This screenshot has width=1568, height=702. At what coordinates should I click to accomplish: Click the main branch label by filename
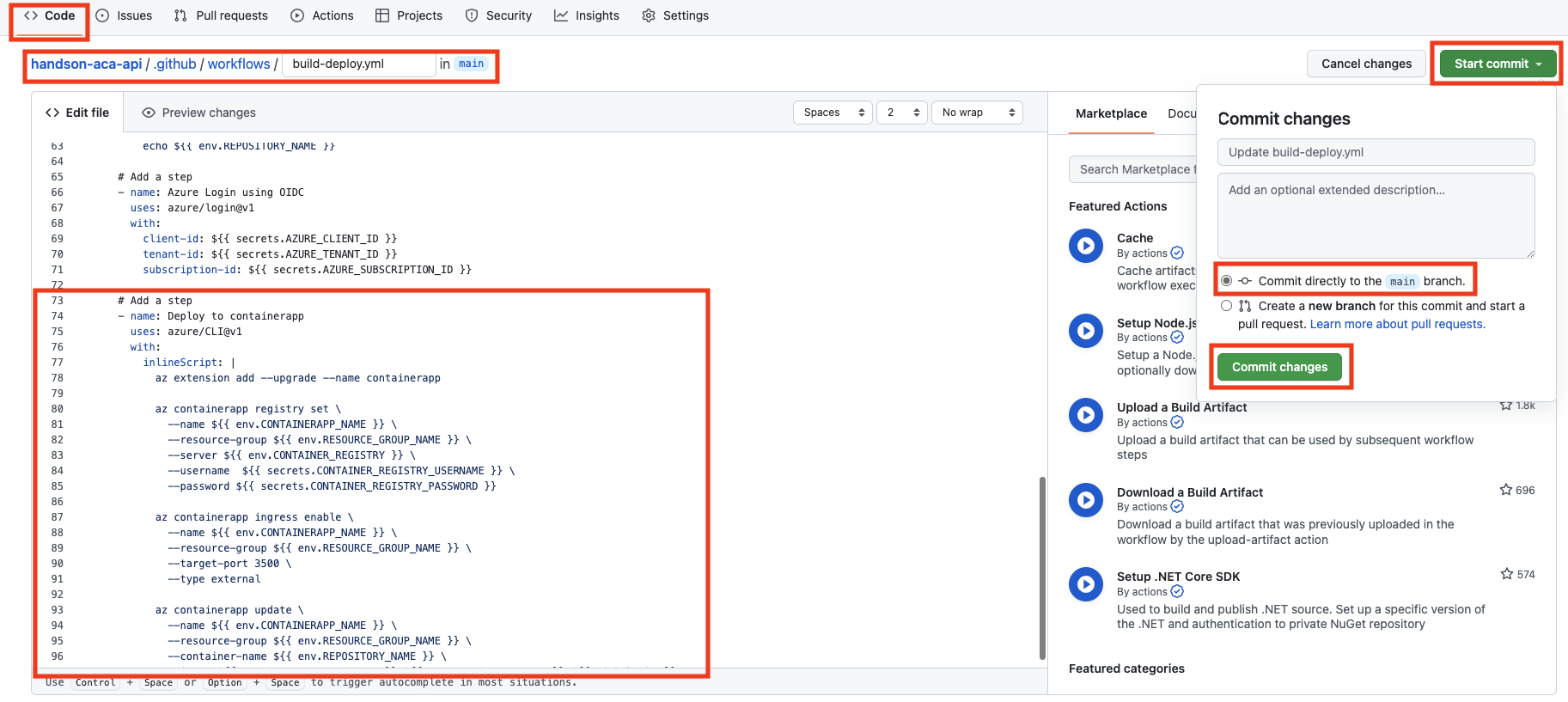click(x=471, y=64)
